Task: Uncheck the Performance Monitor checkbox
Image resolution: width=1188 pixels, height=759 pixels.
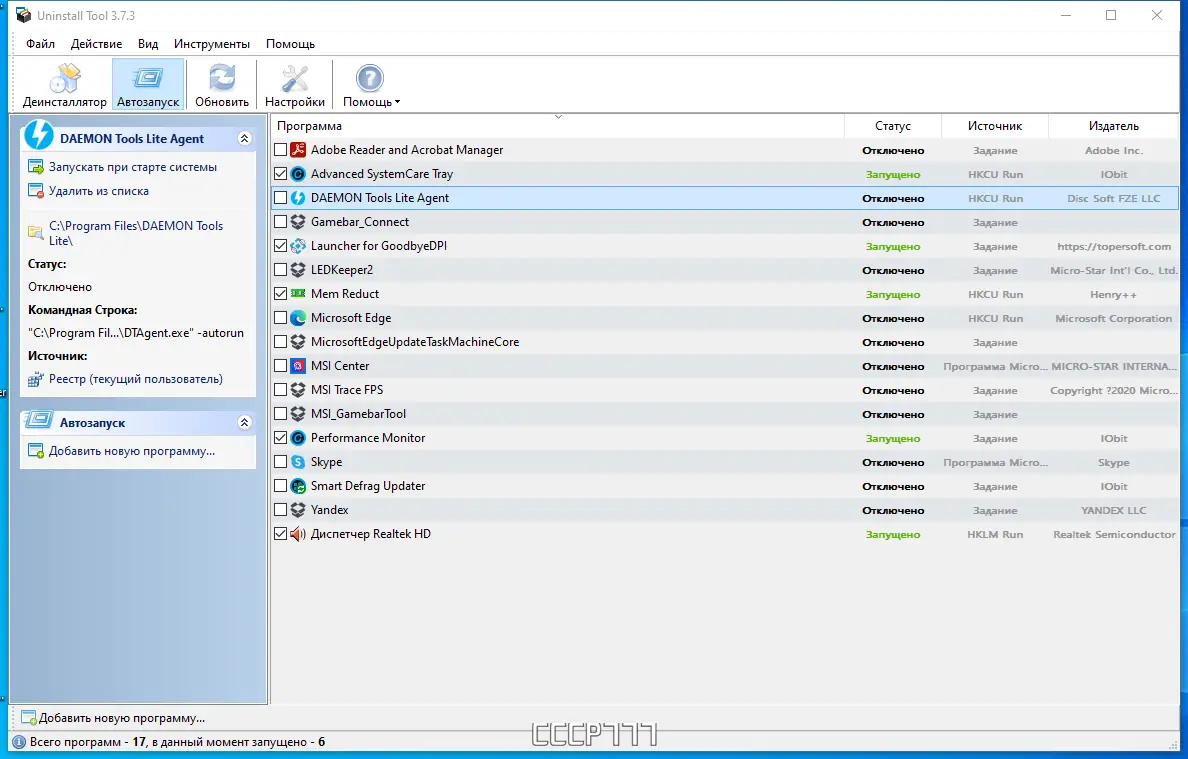Action: 280,438
